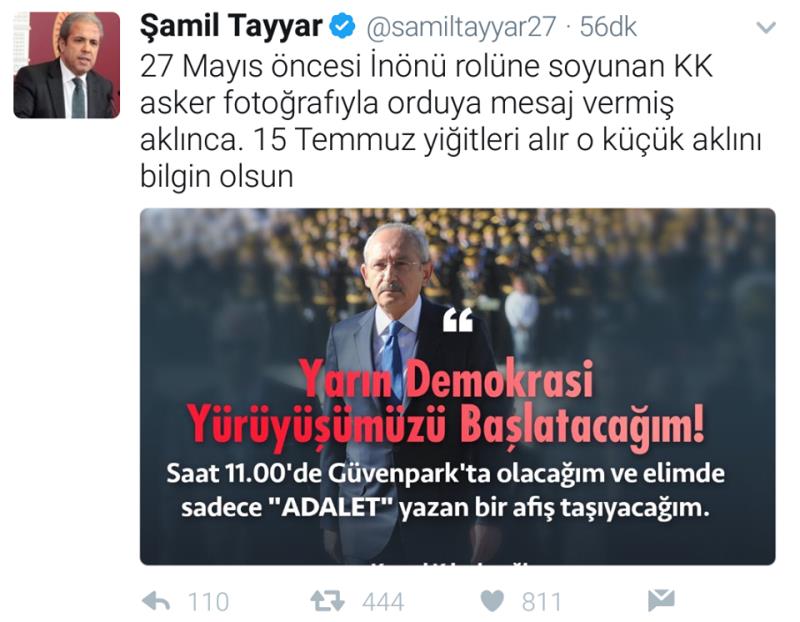Show the 444 retweets count
This screenshot has height=622, width=800.
(x=383, y=602)
